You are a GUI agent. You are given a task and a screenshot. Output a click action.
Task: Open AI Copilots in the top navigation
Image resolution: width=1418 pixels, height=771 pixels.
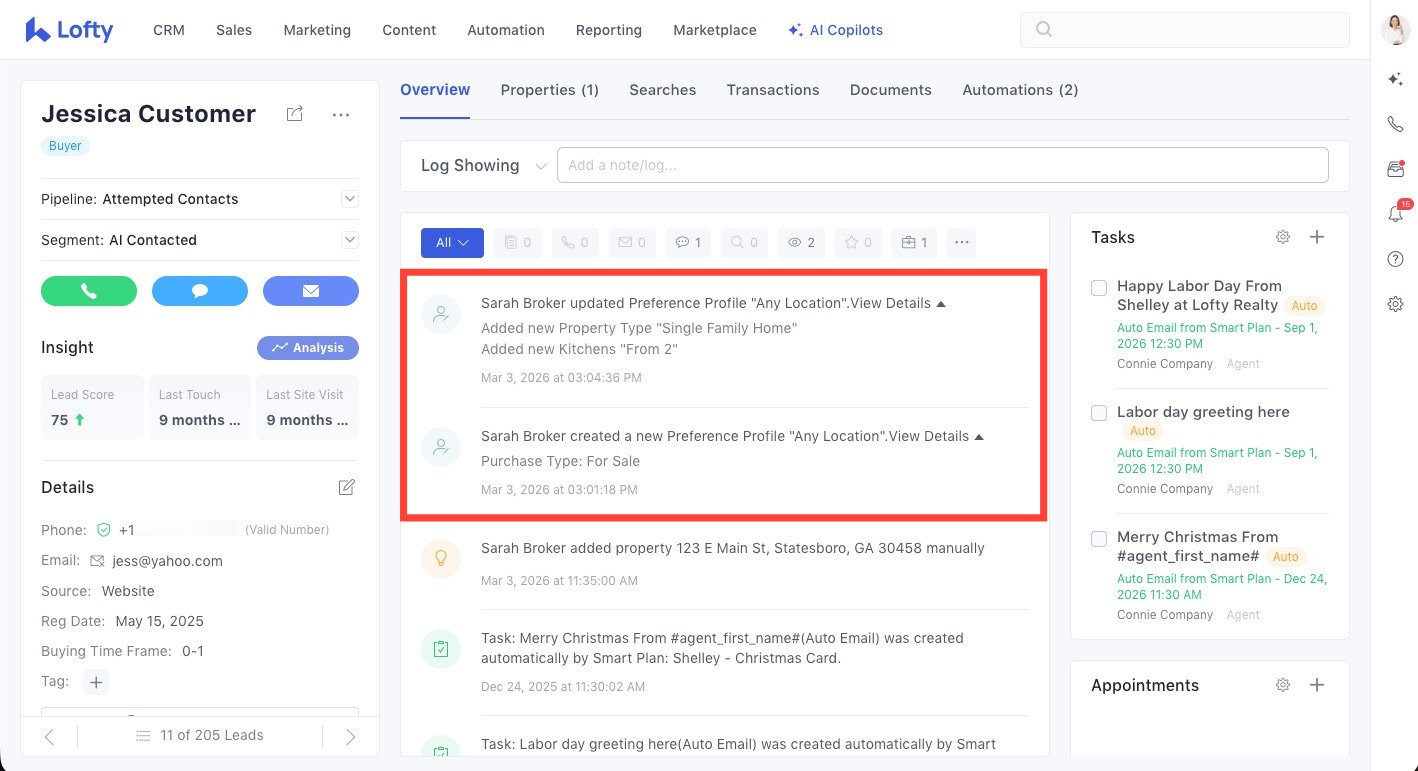coord(835,30)
